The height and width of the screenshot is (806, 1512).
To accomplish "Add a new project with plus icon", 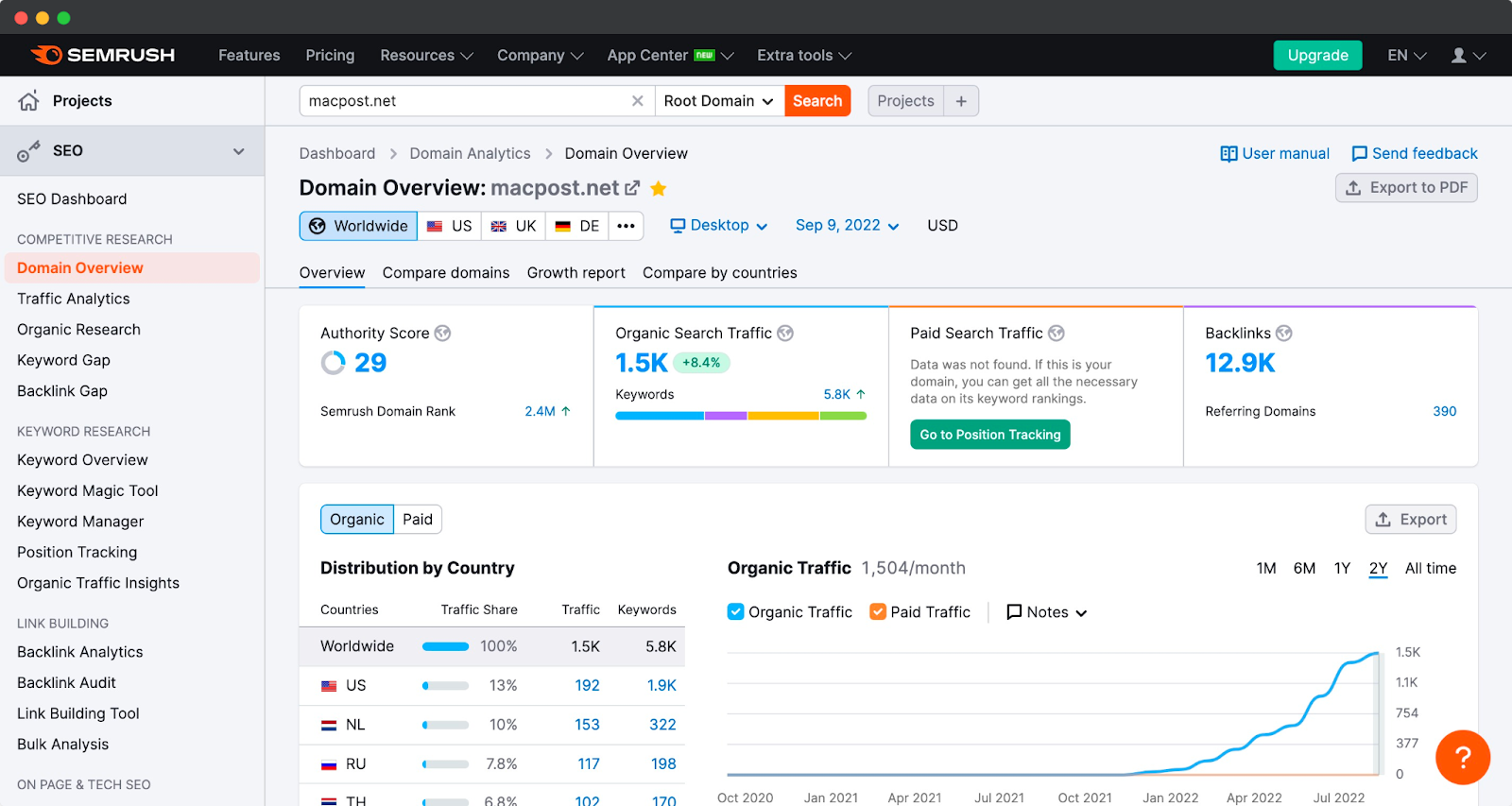I will click(x=961, y=101).
